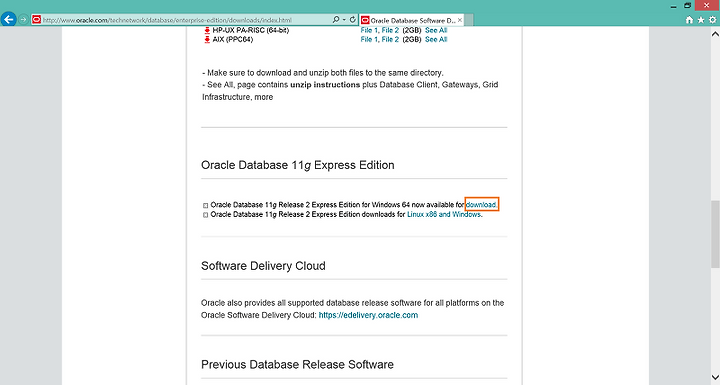720x385 pixels.
Task: Select the Oracle Database Software tab
Action: coord(412,20)
